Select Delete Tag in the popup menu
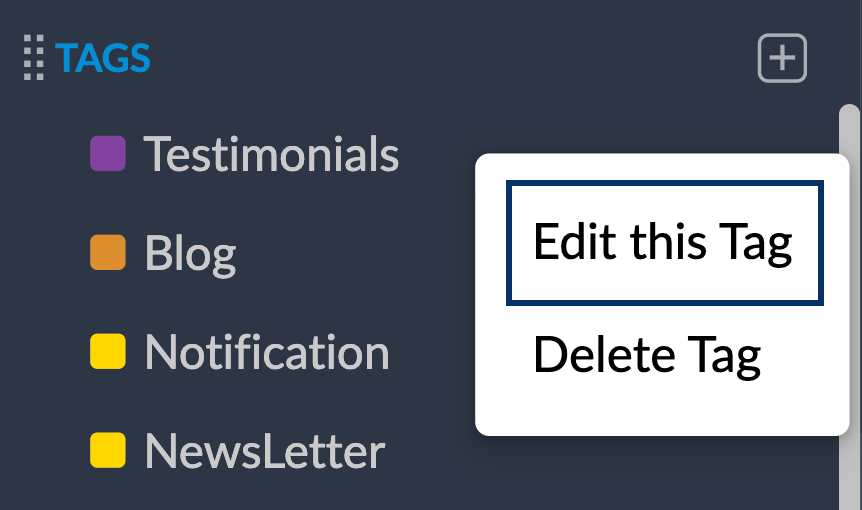Image resolution: width=862 pixels, height=510 pixels. tap(647, 354)
